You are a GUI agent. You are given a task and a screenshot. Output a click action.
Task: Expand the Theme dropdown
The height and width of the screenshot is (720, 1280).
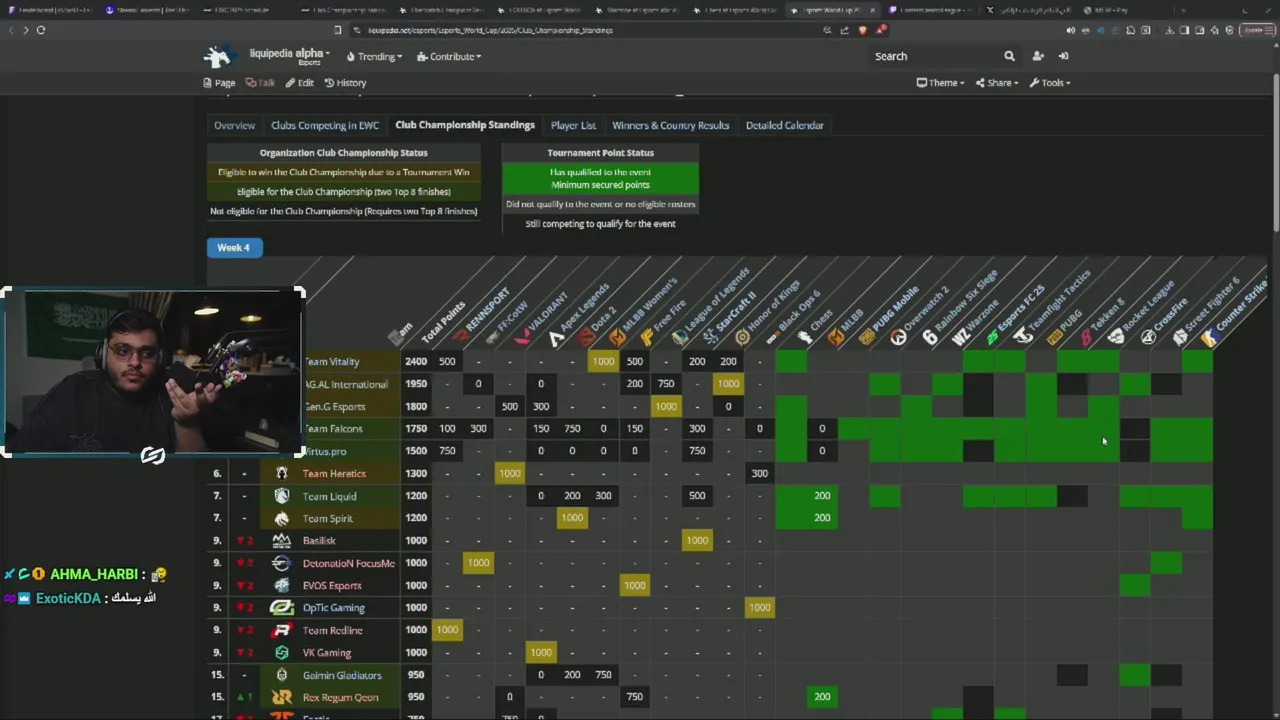(x=940, y=83)
